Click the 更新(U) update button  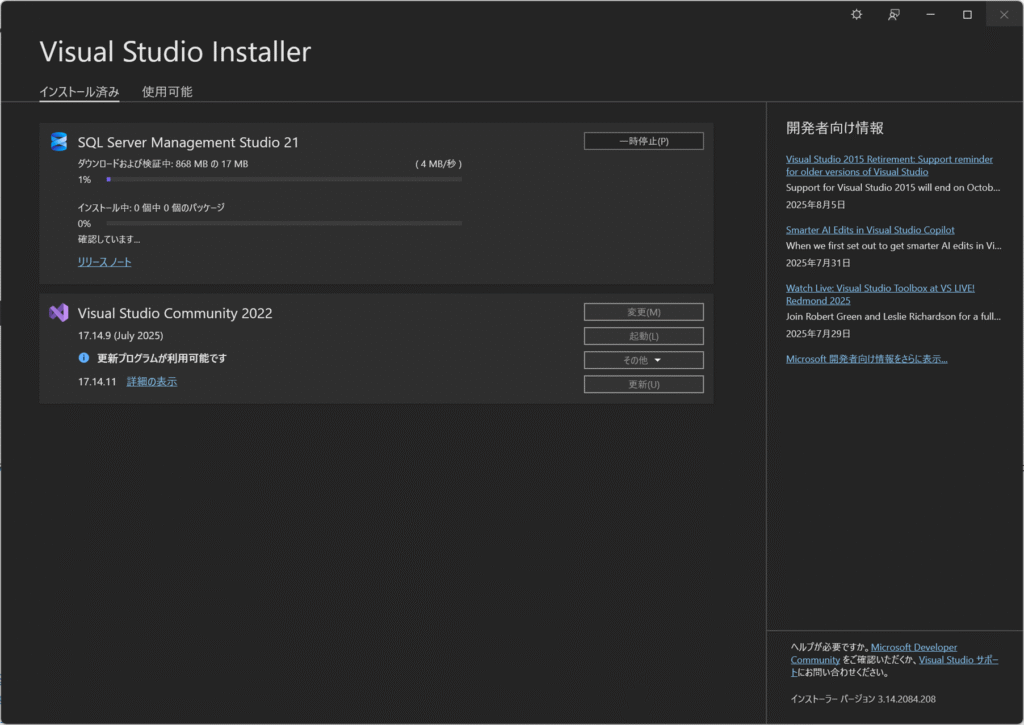643,384
